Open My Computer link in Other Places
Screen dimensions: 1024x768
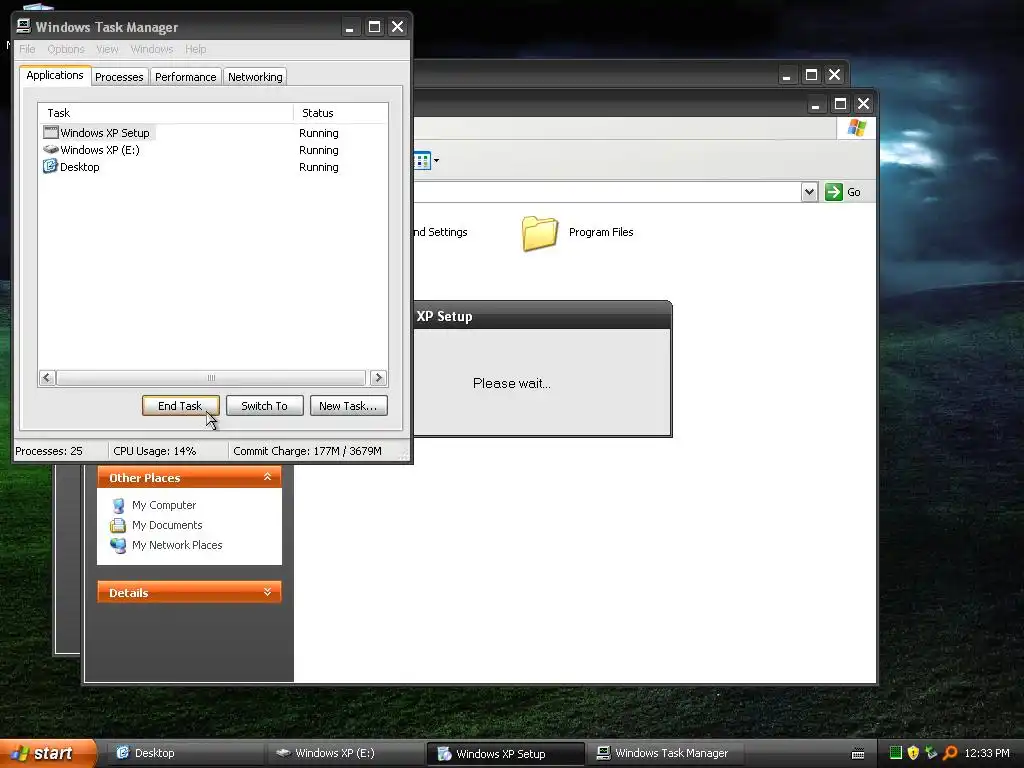164,505
